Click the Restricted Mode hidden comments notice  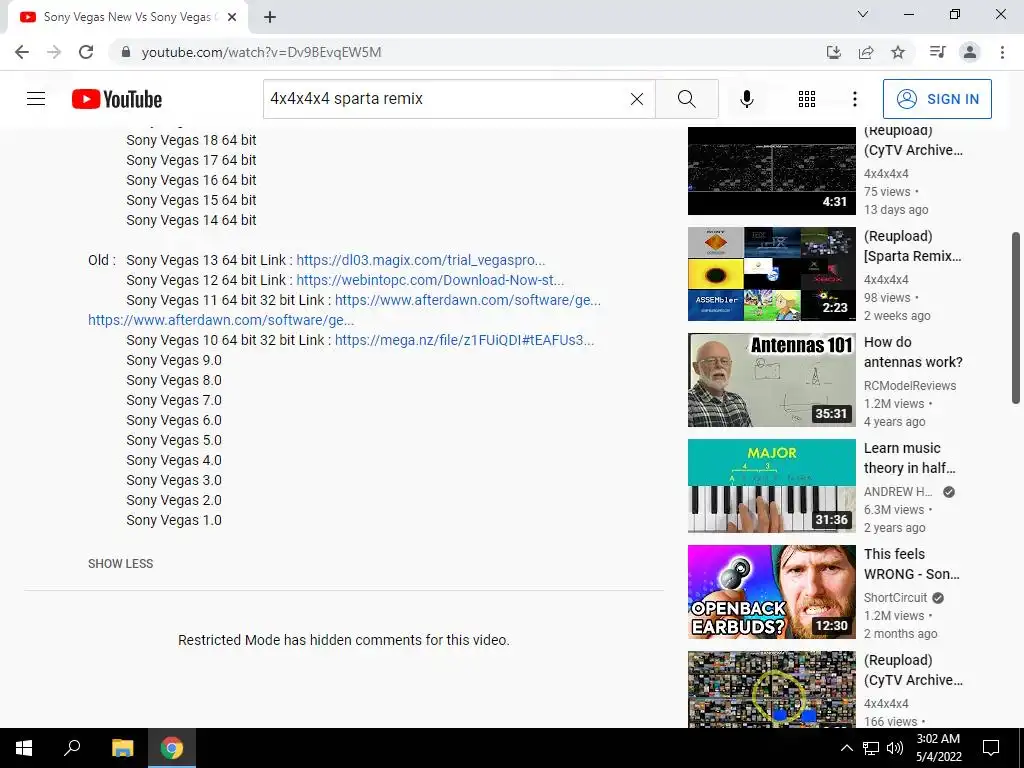[344, 640]
